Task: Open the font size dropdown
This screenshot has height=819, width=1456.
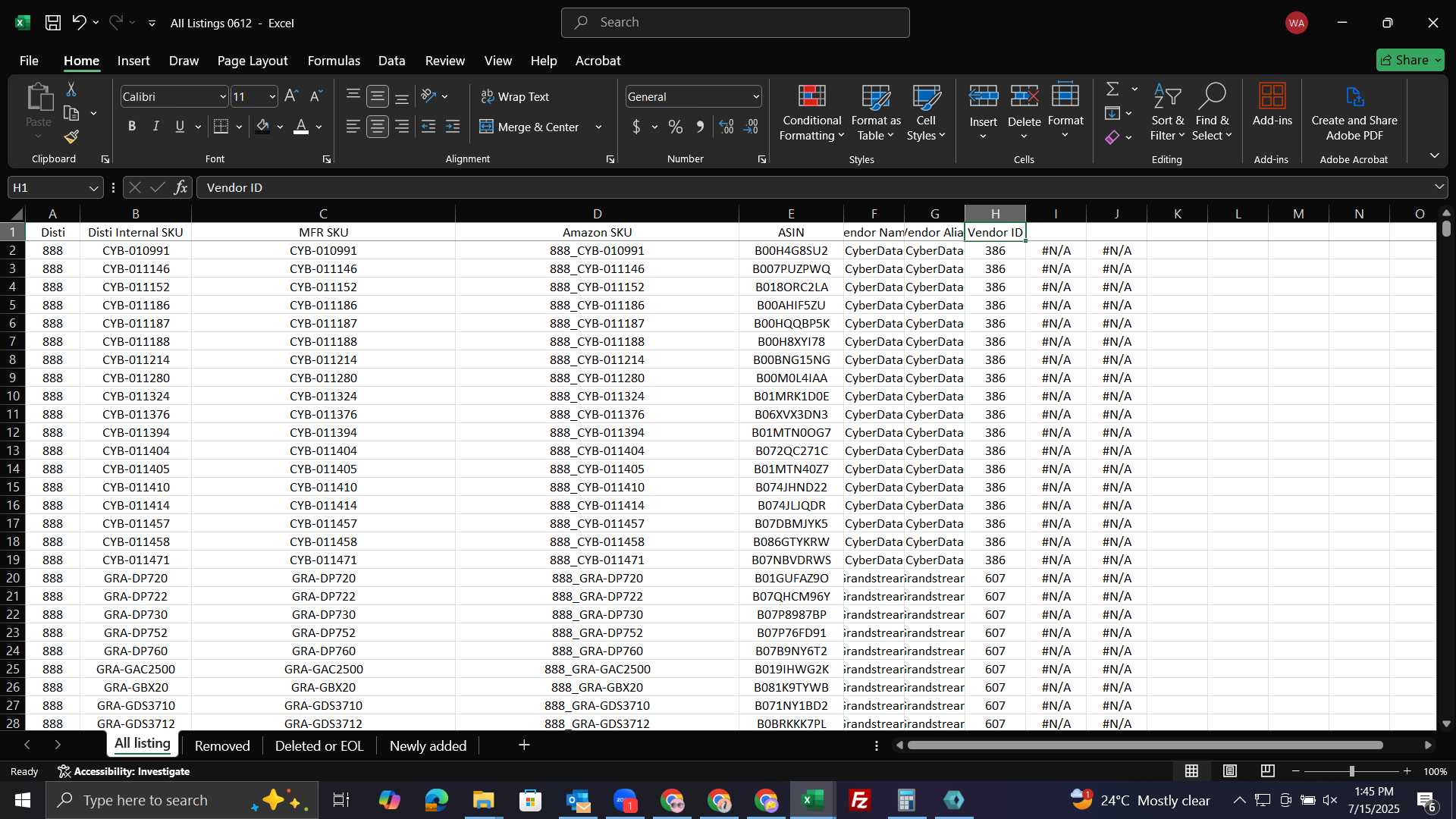Action: (x=272, y=96)
